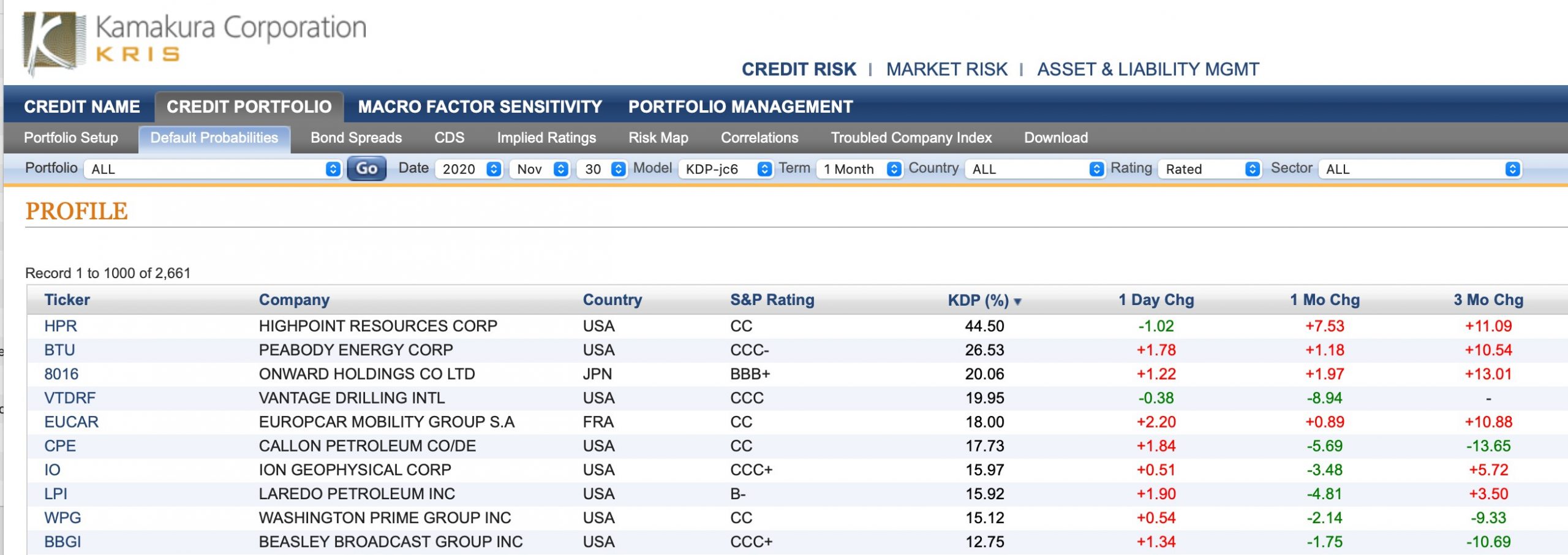Viewport: 1568px width, 555px height.
Task: Open the Portfolio Setup subtab
Action: pos(71,138)
